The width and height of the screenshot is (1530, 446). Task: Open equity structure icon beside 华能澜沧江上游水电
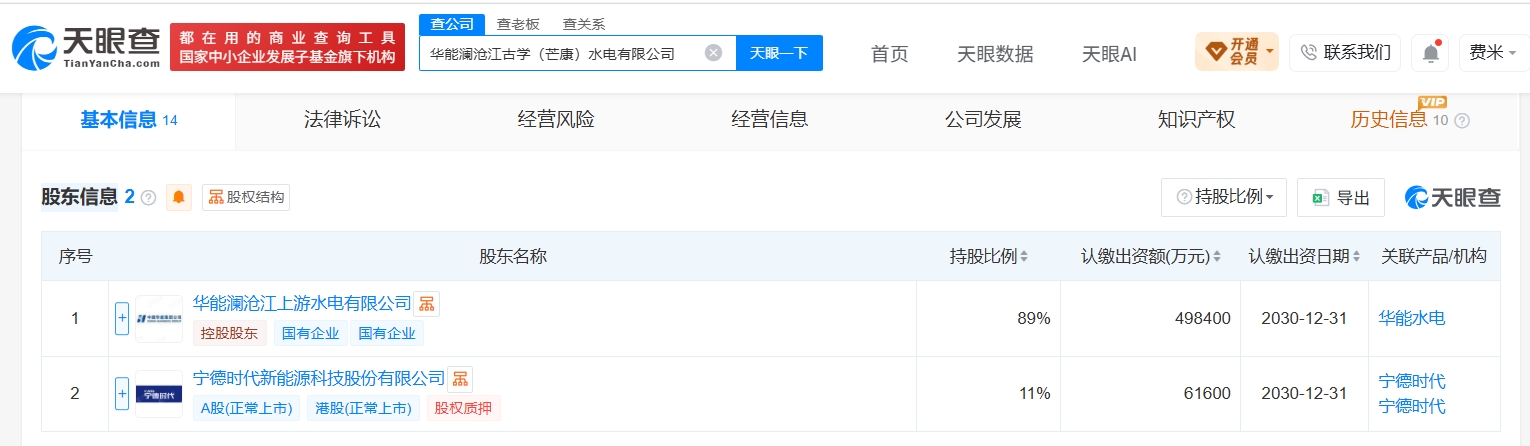coord(426,303)
